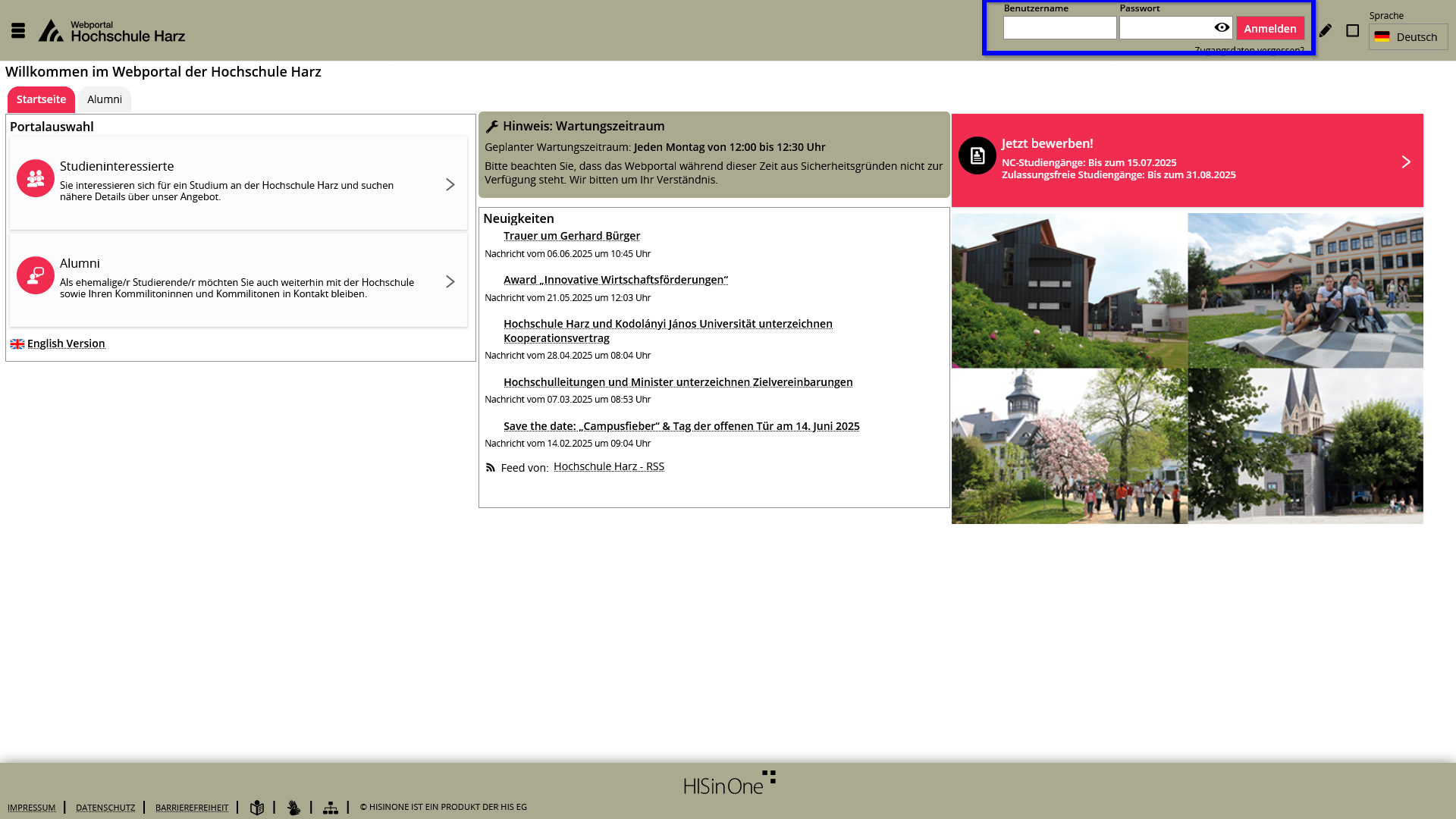Click the Studieninteressierte people icon
The height and width of the screenshot is (819, 1456).
(x=36, y=178)
